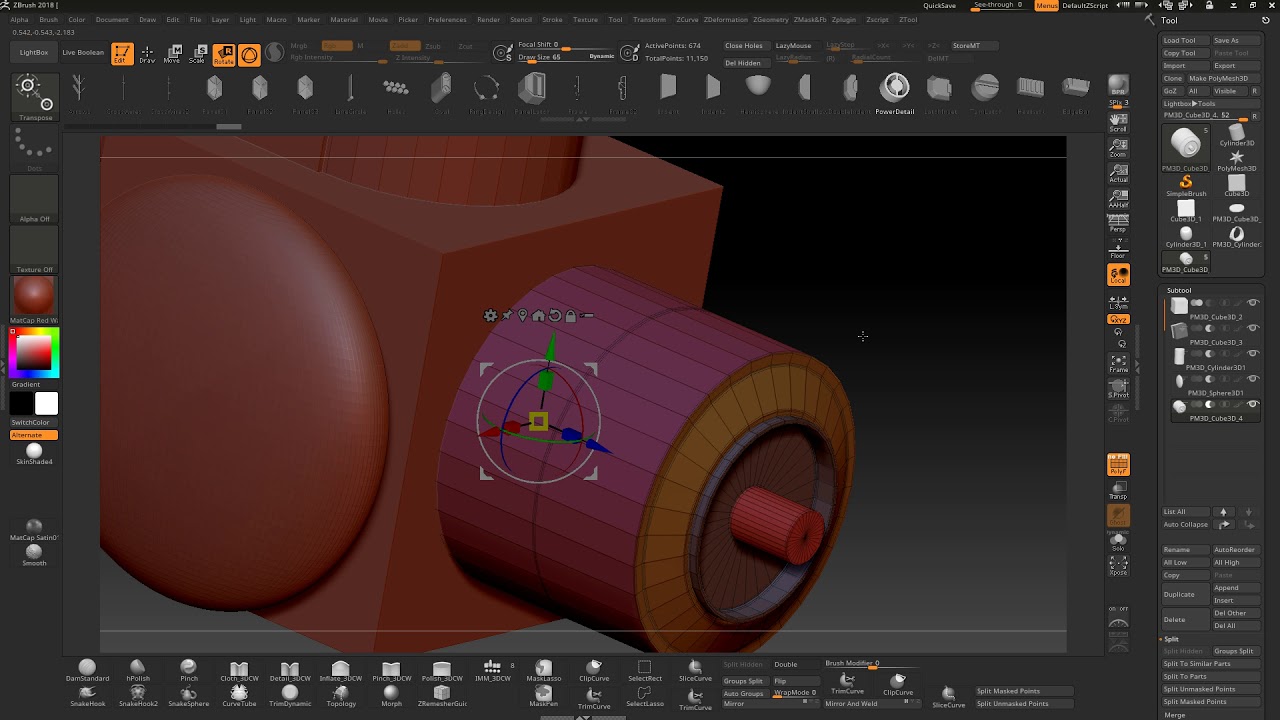Open the Stroke menu

point(552,19)
